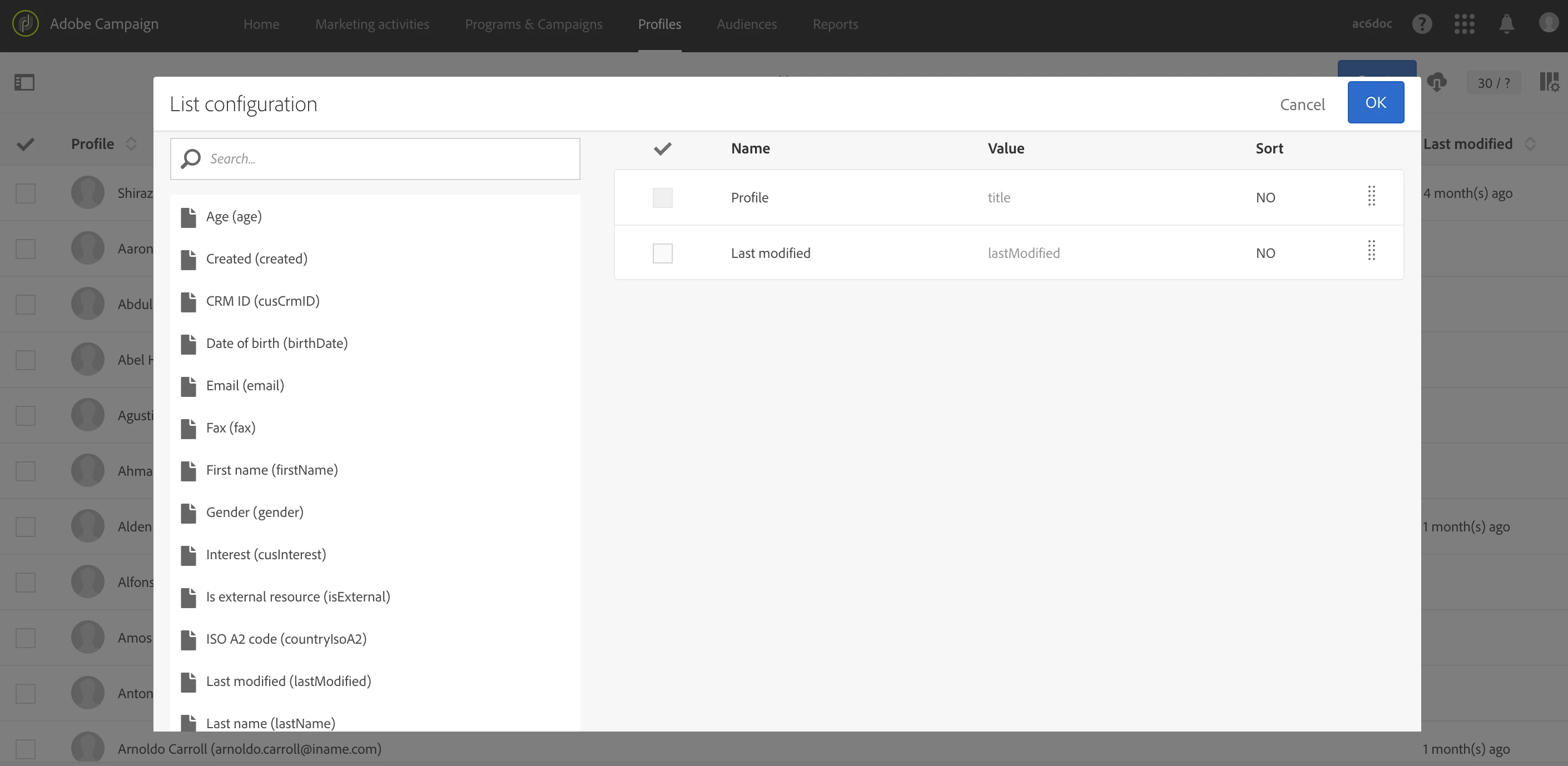This screenshot has width=1568, height=766.
Task: Open the help question mark icon
Action: click(1421, 24)
